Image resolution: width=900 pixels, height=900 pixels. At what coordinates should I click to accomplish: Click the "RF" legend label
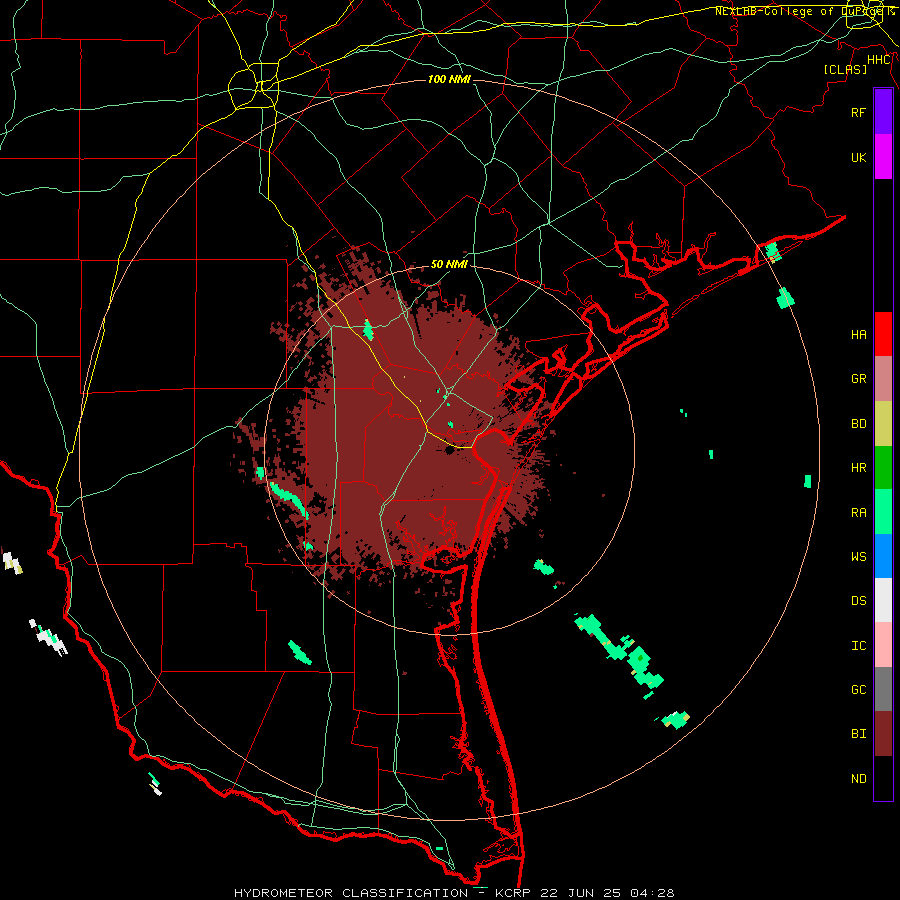(x=858, y=112)
